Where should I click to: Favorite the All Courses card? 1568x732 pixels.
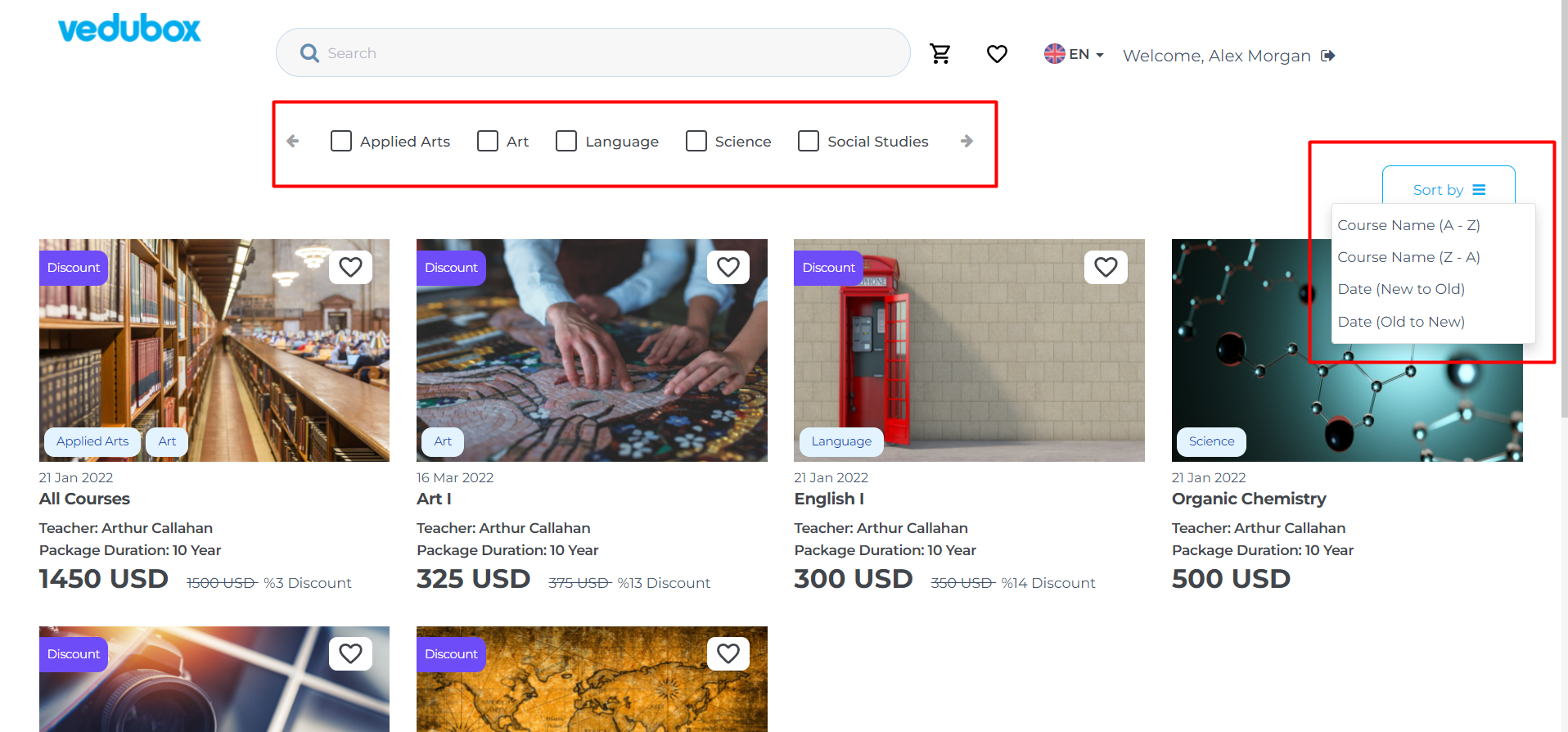350,267
